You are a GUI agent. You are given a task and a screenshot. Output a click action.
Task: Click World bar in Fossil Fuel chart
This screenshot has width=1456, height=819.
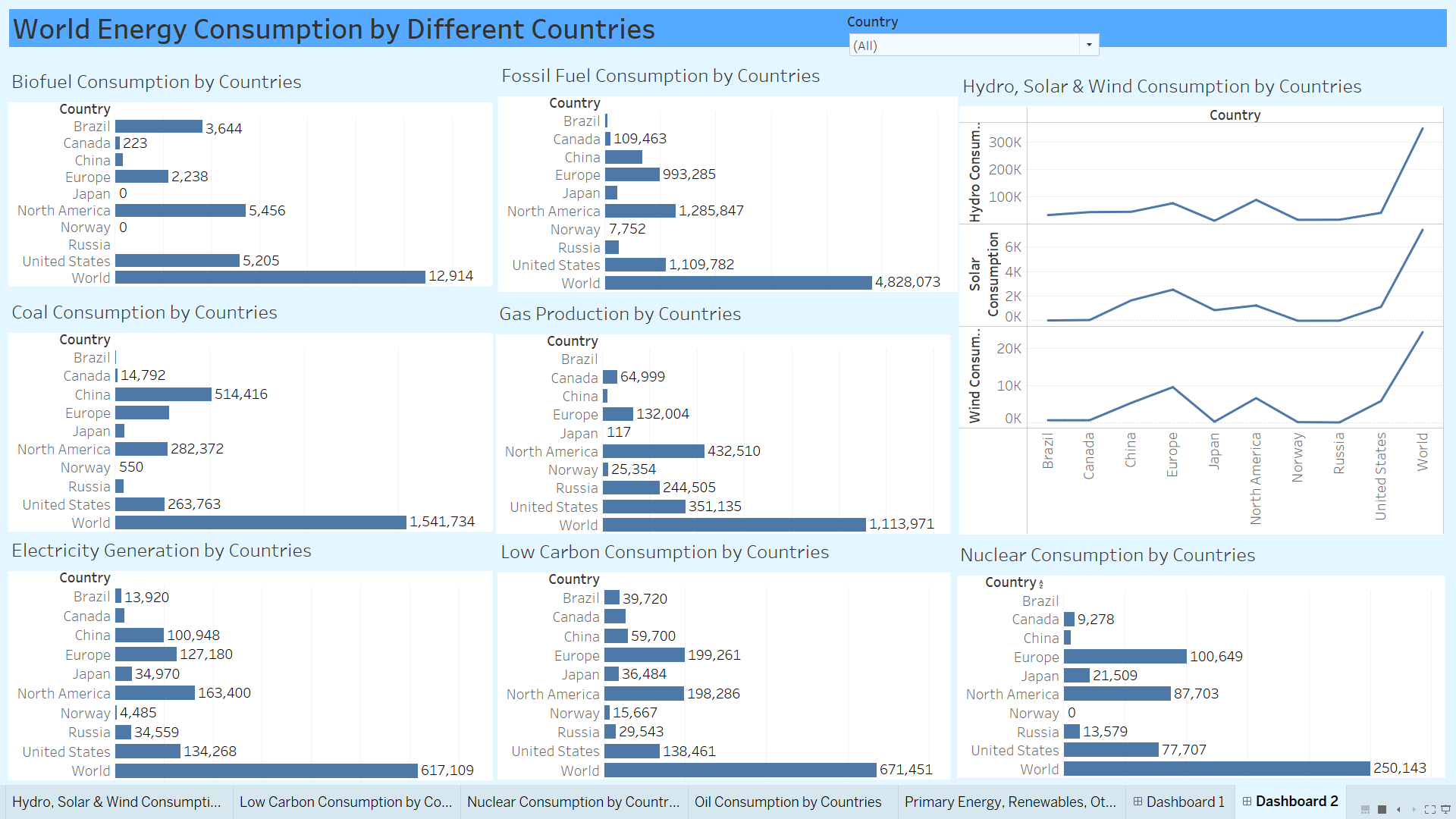pos(738,283)
